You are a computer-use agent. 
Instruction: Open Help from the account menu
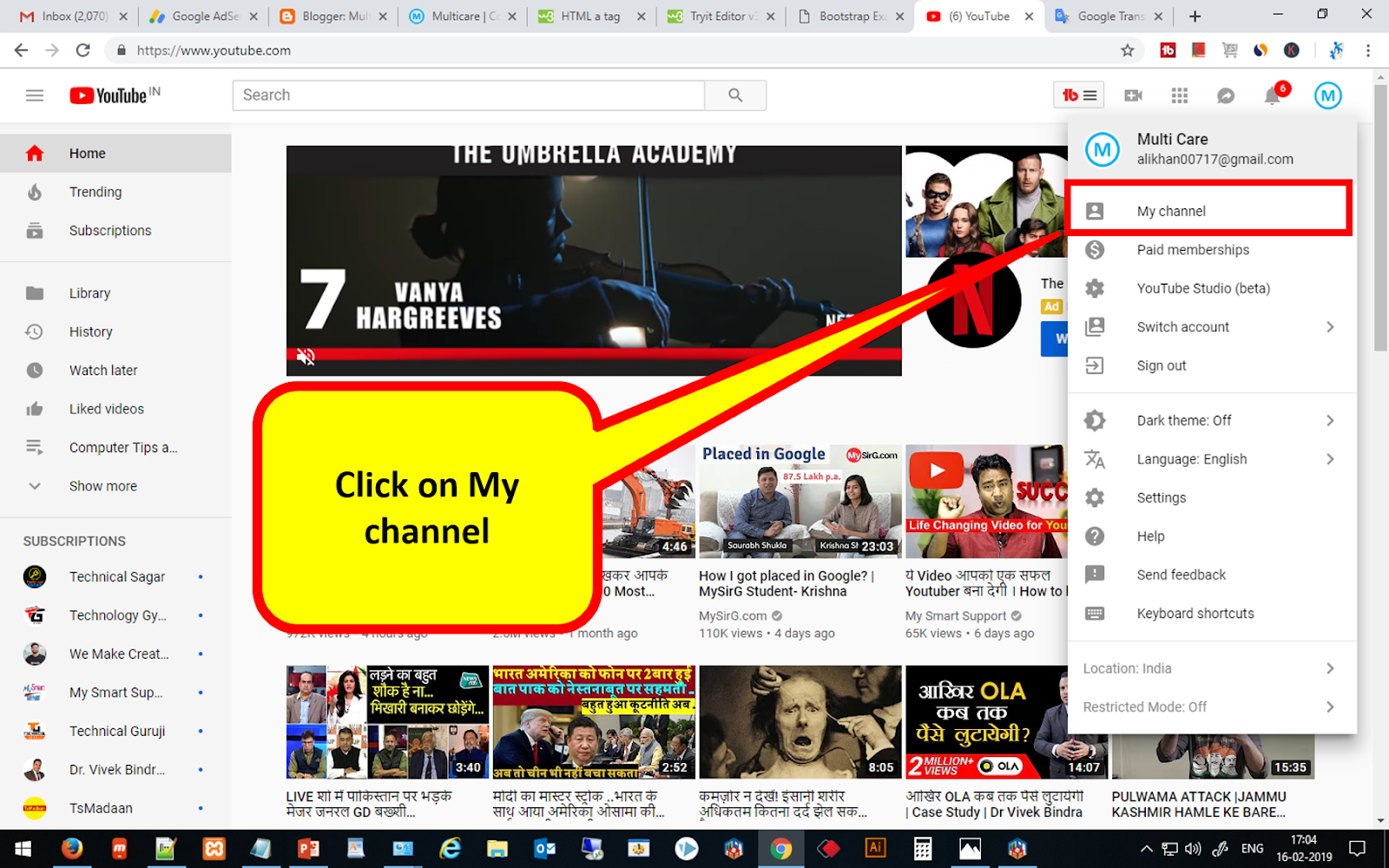coord(1212,536)
